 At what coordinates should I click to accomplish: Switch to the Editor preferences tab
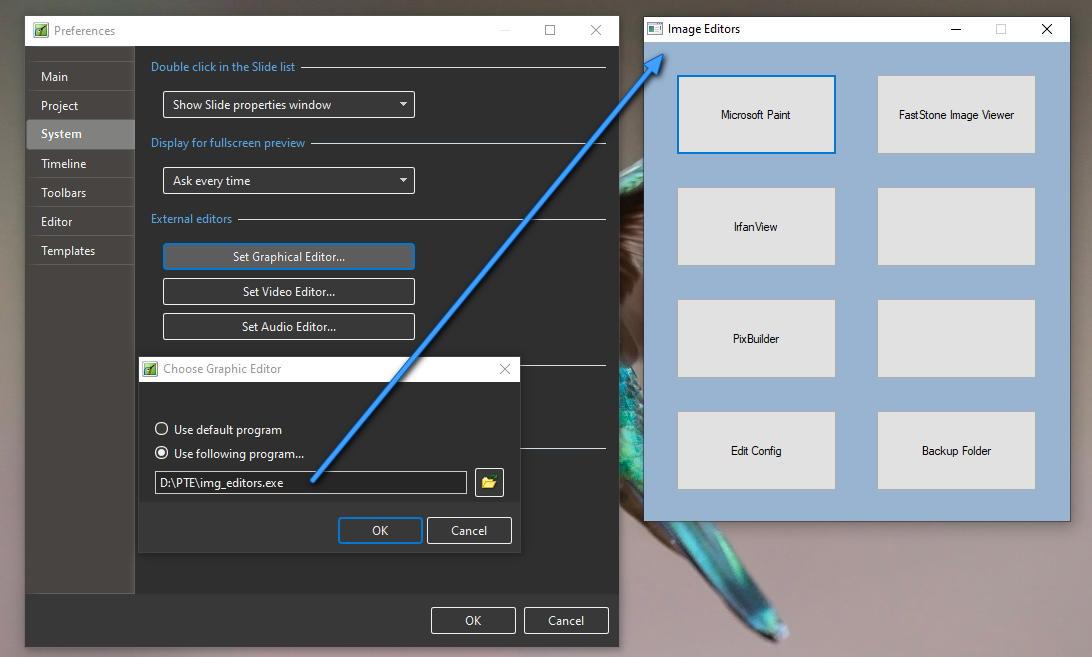81,222
